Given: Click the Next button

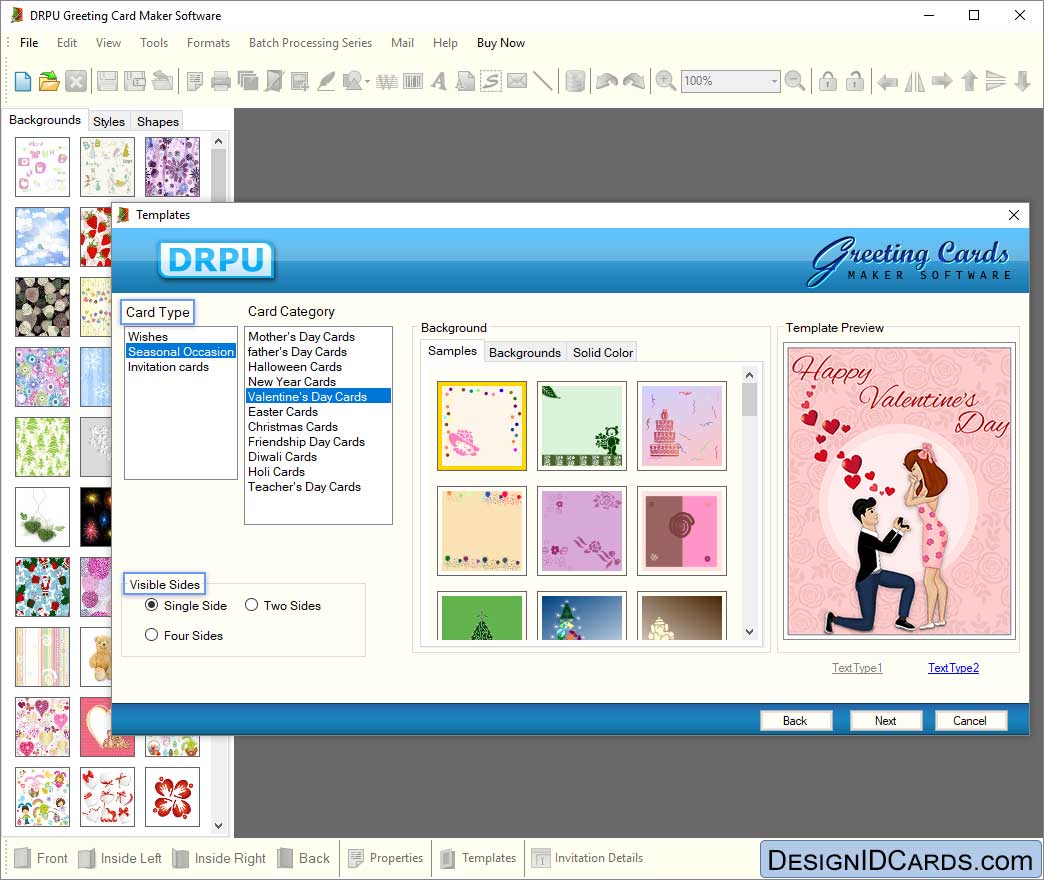Looking at the screenshot, I should tap(886, 721).
